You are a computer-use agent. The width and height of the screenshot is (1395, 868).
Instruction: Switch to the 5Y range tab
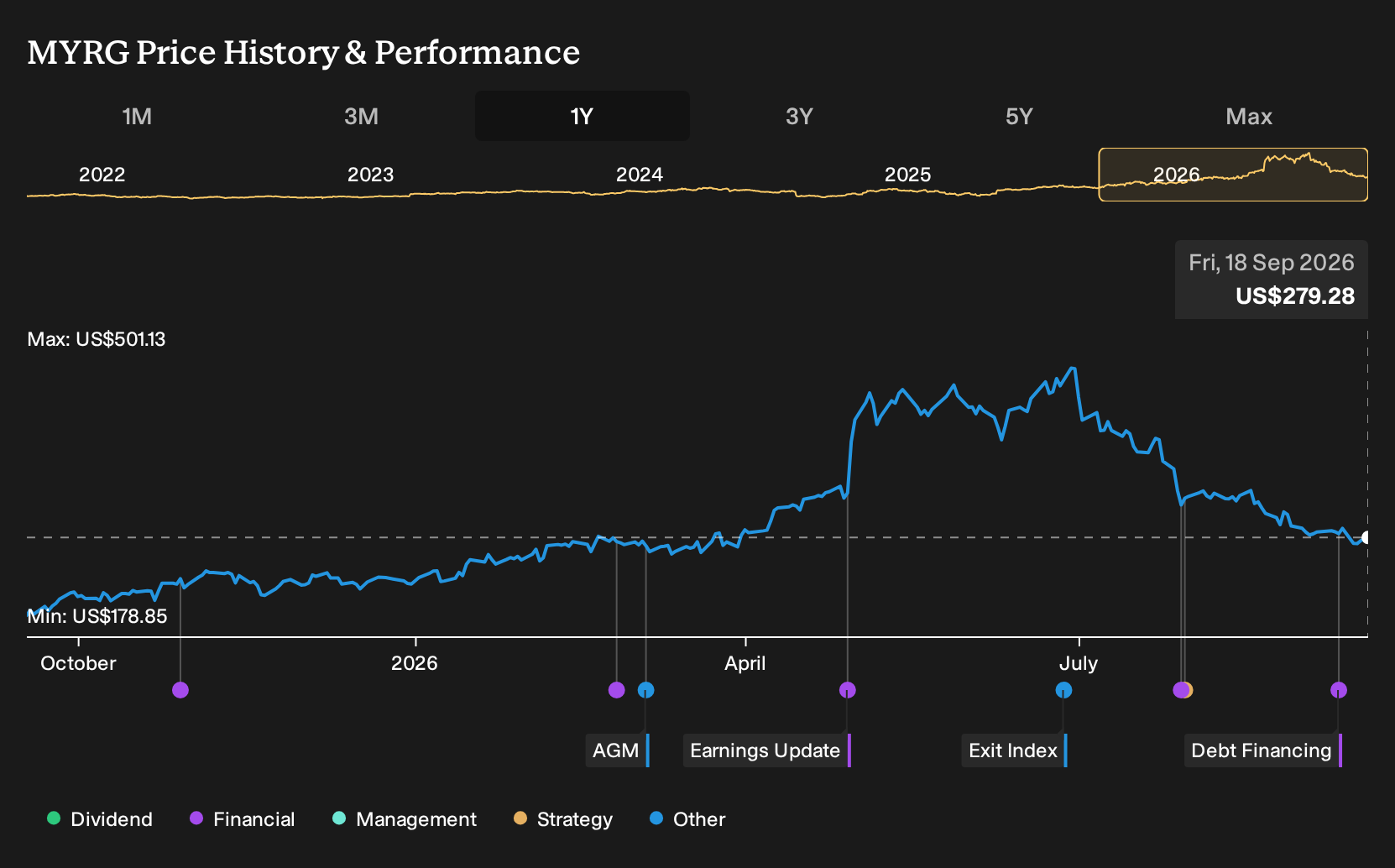1019,116
